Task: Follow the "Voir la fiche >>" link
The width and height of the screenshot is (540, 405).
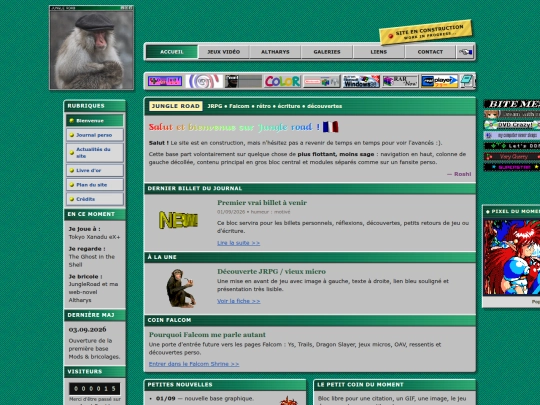Action: tap(238, 301)
